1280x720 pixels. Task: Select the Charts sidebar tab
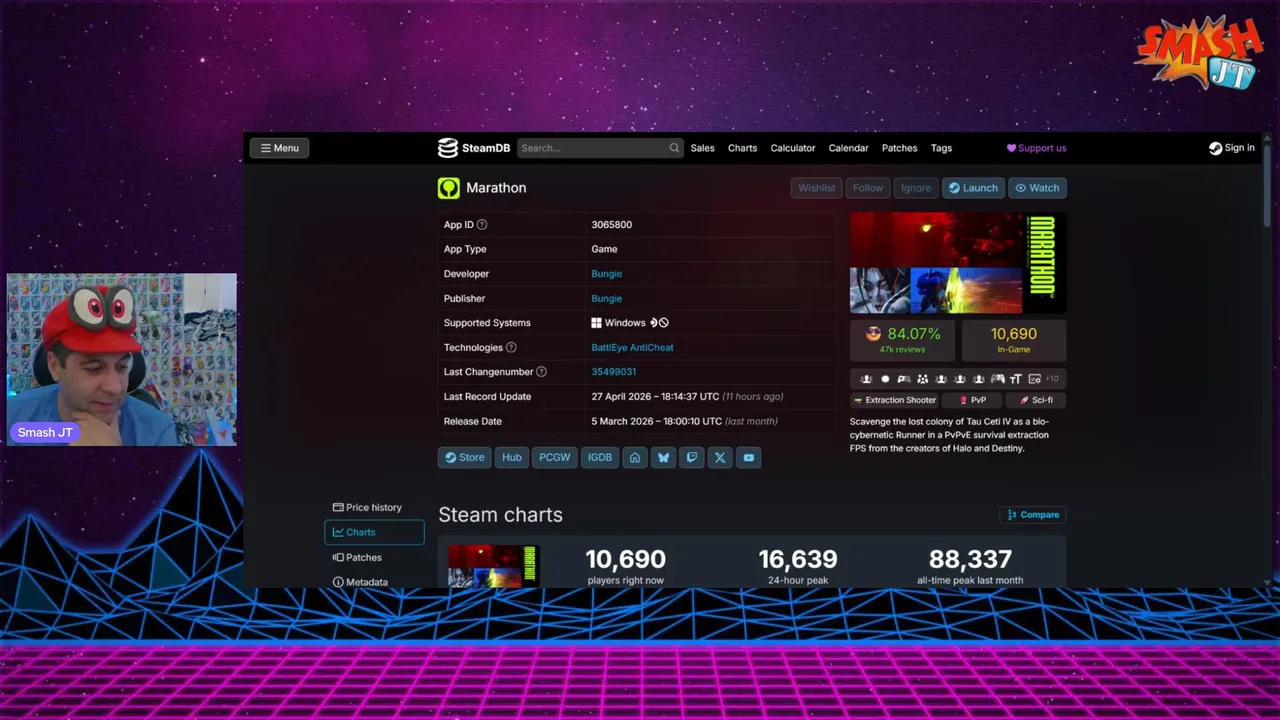(x=374, y=533)
